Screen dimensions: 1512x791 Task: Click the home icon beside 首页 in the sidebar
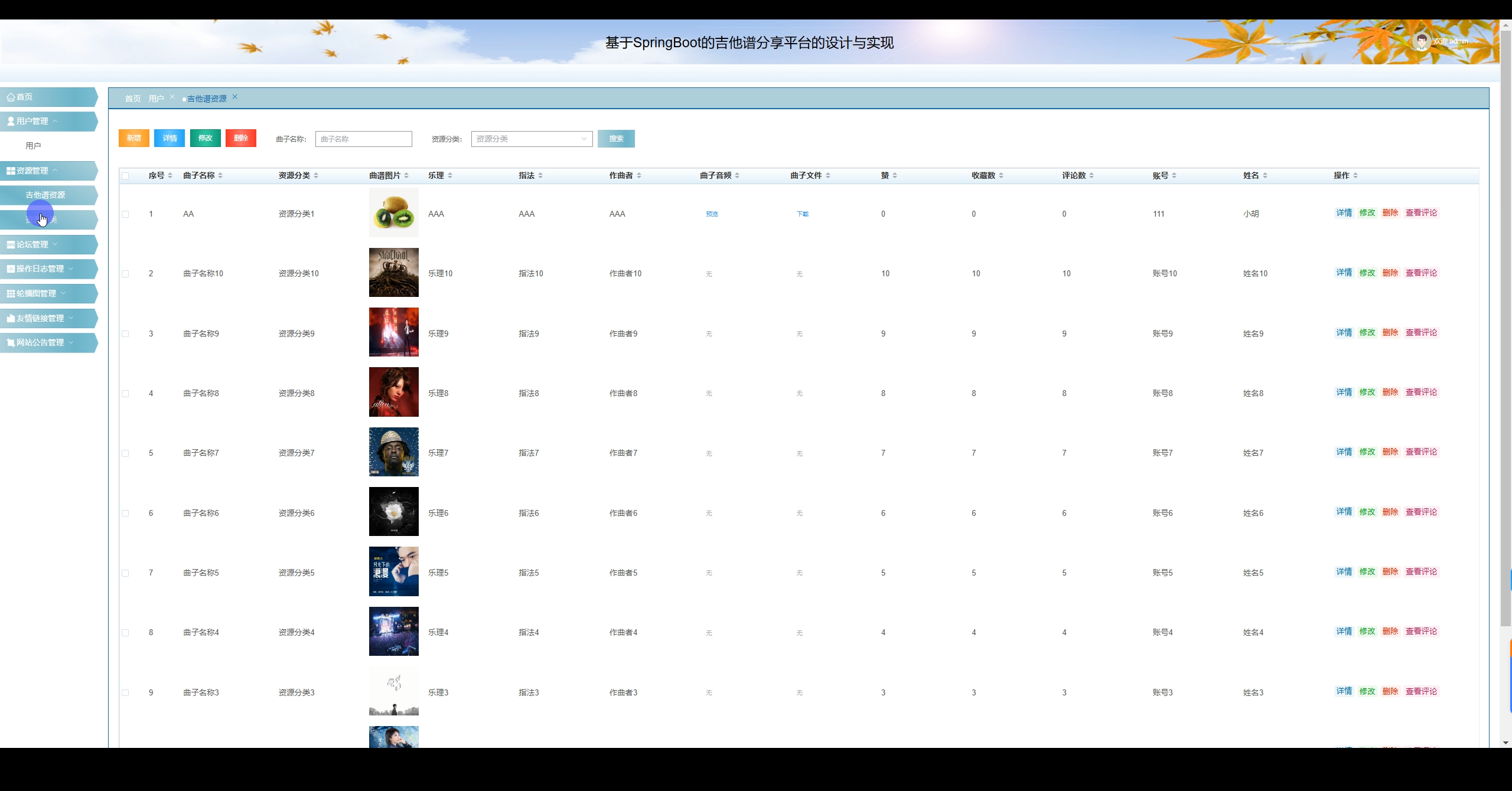[11, 97]
